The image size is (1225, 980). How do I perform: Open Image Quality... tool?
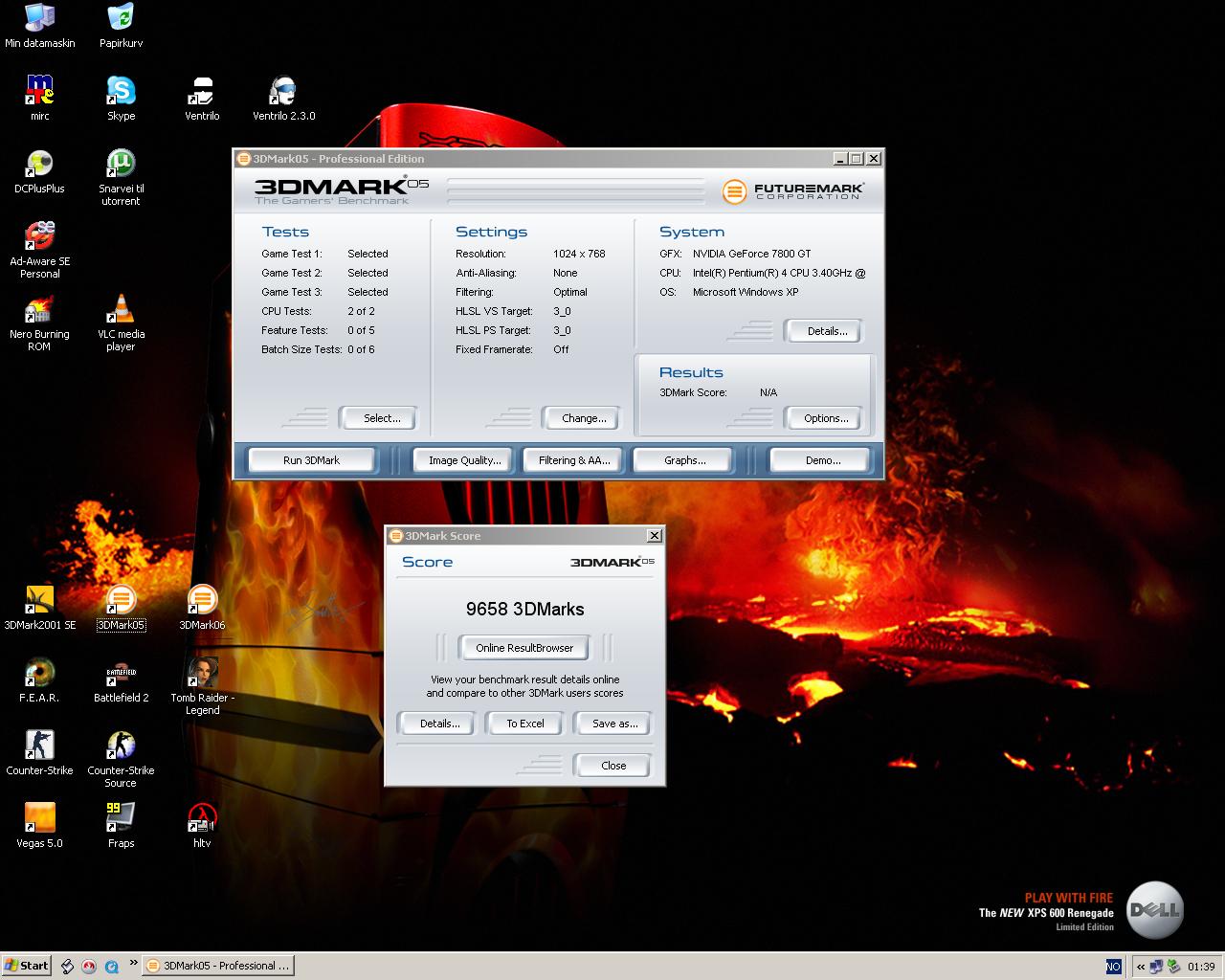[x=464, y=460]
